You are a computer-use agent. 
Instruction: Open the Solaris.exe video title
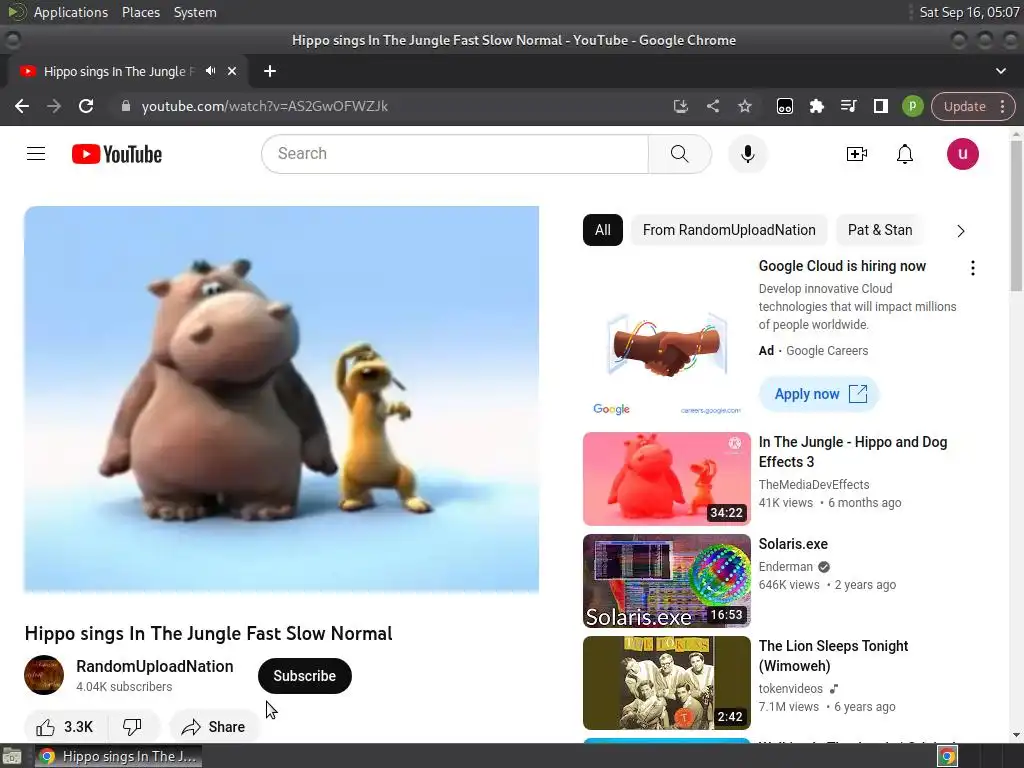click(x=793, y=544)
